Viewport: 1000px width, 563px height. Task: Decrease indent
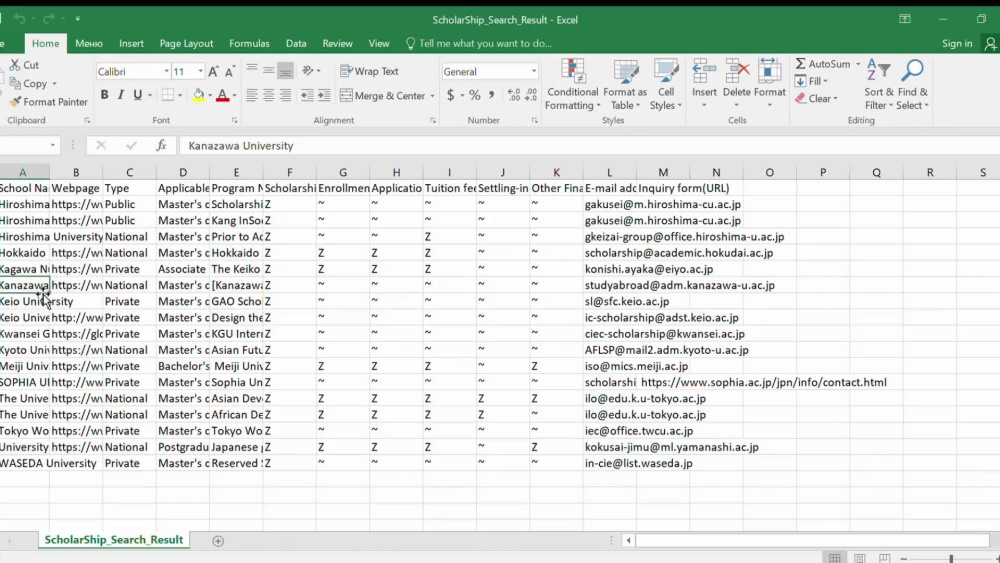point(307,95)
